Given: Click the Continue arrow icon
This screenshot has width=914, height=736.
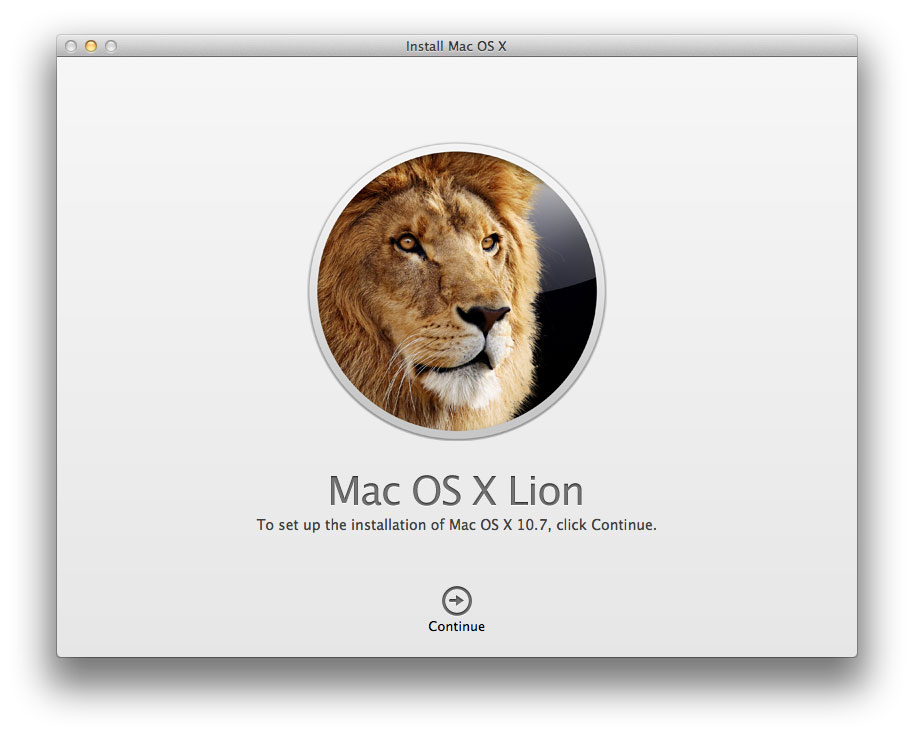Looking at the screenshot, I should [x=456, y=601].
